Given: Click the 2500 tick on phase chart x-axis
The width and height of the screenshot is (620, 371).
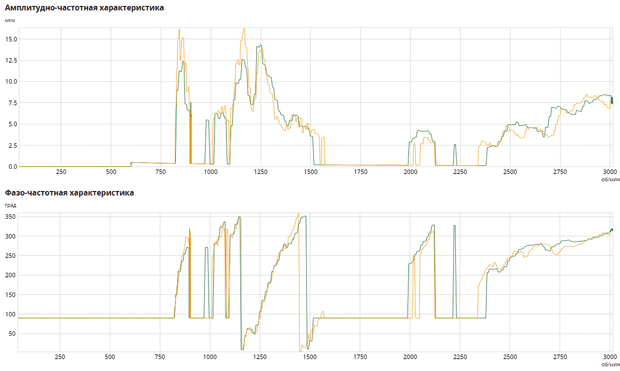Looking at the screenshot, I should (510, 357).
